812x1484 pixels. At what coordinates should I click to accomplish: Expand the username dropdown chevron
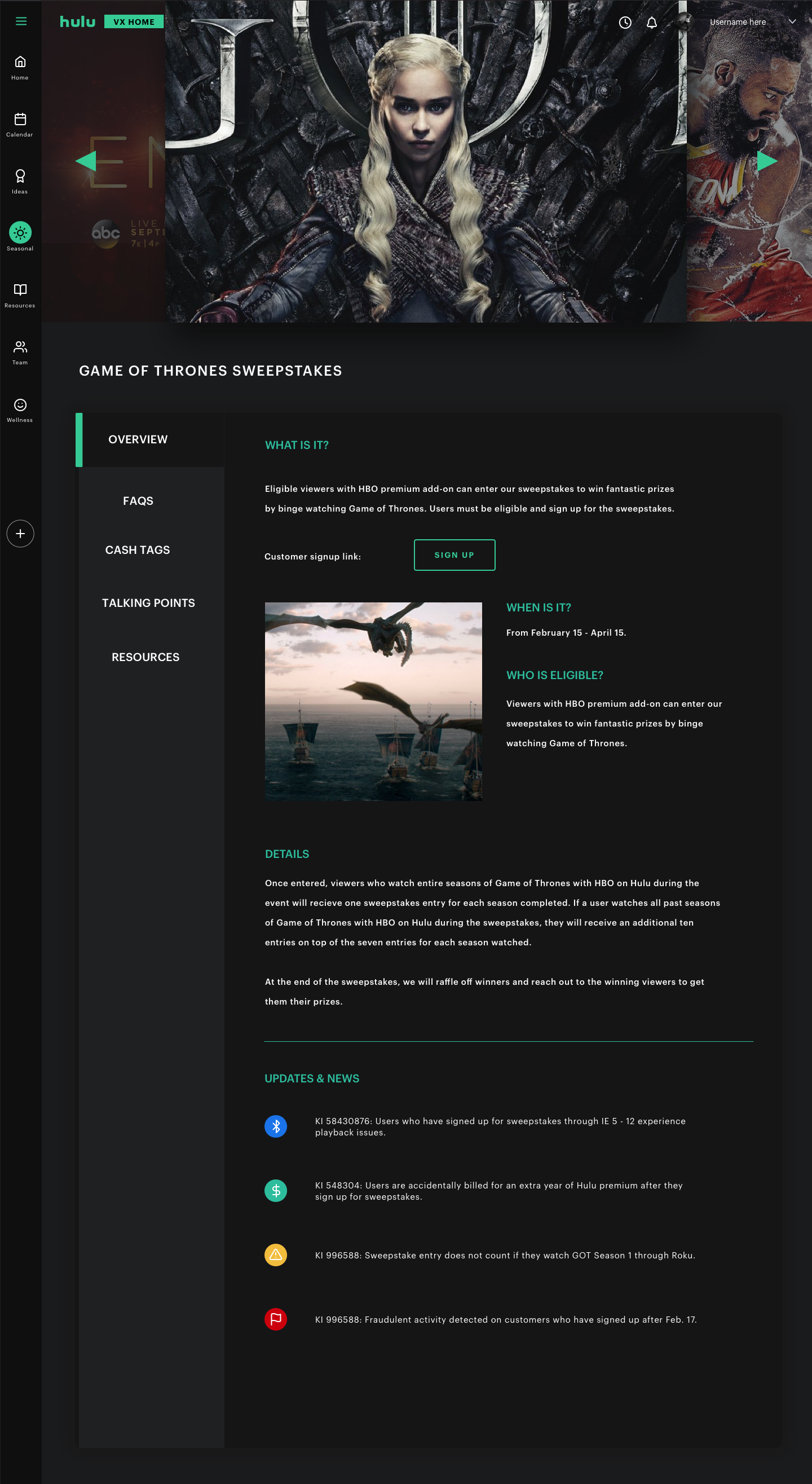click(x=792, y=22)
